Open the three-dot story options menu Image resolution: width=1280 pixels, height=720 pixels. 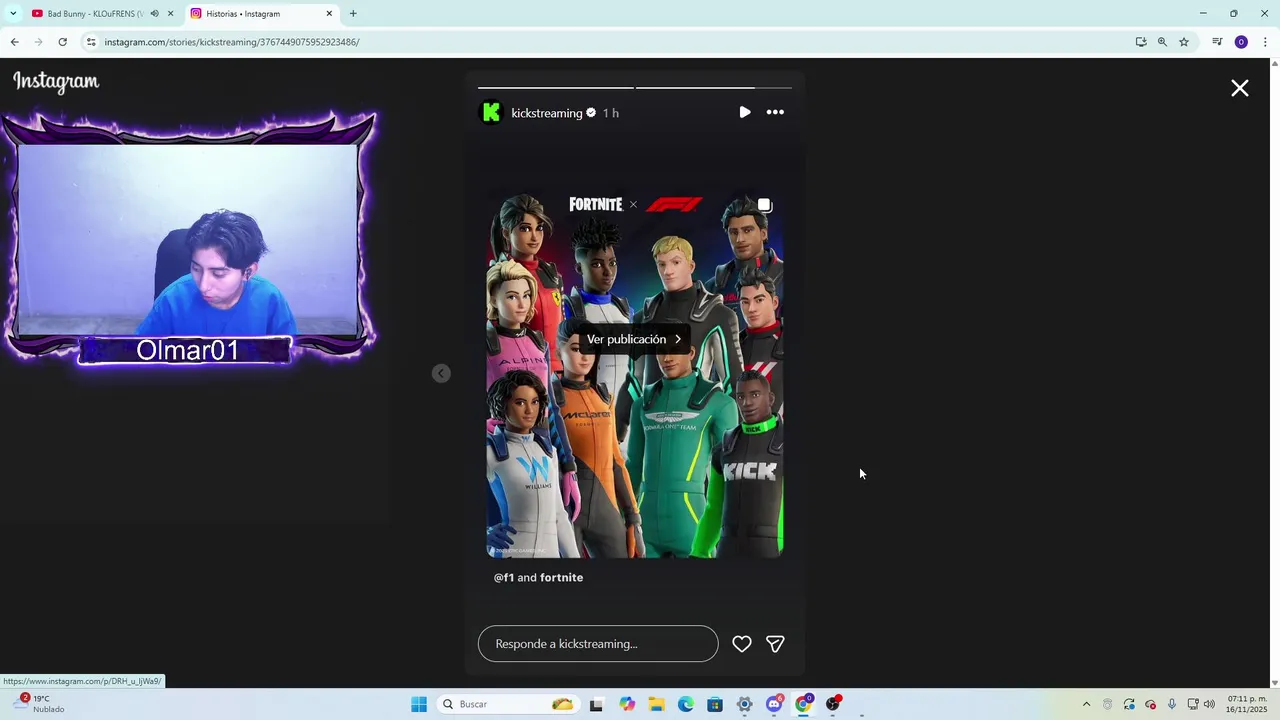(775, 113)
